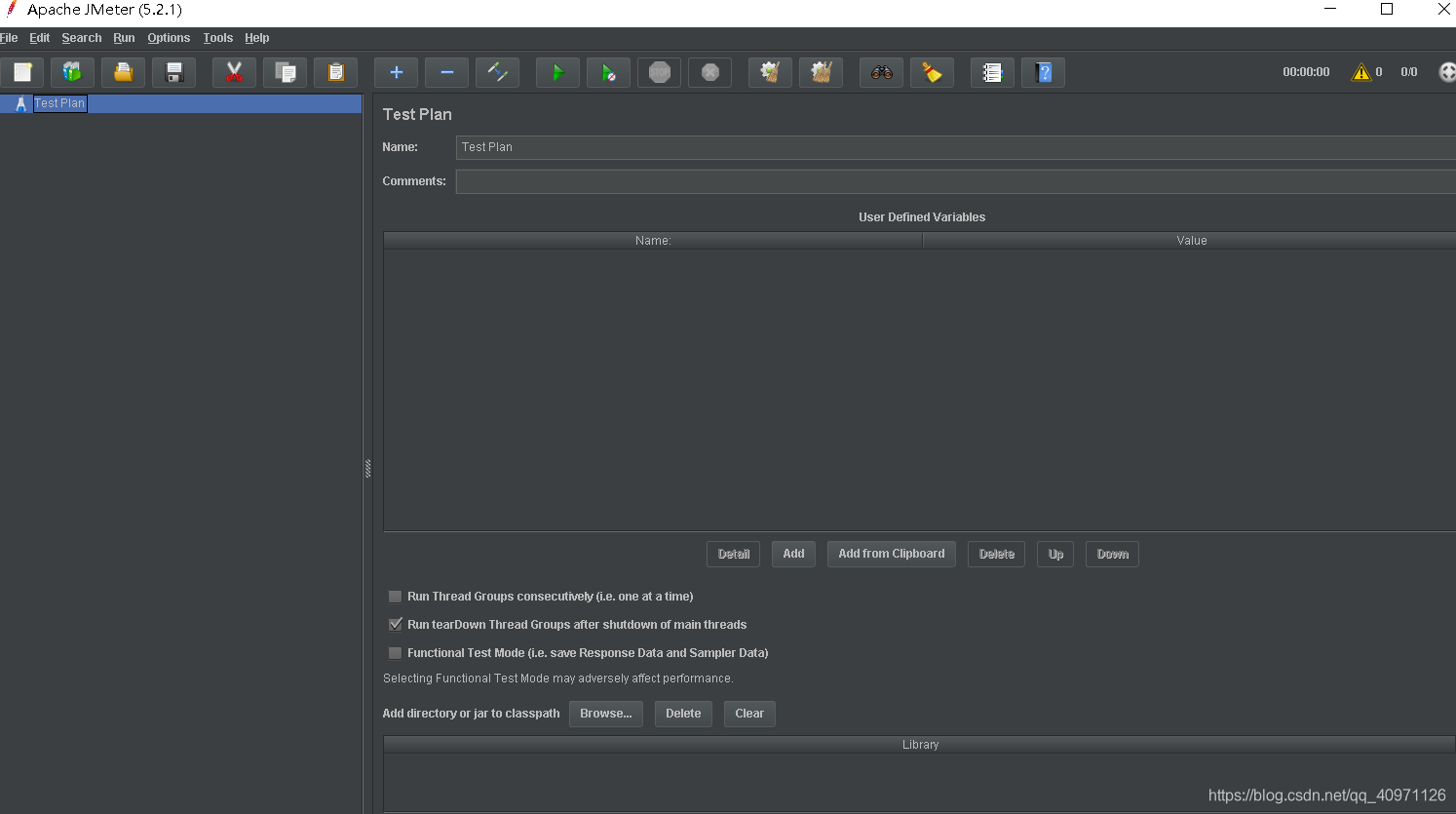Click the elapsed time 00:00:00 display
The image size is (1456, 814).
pos(1306,72)
